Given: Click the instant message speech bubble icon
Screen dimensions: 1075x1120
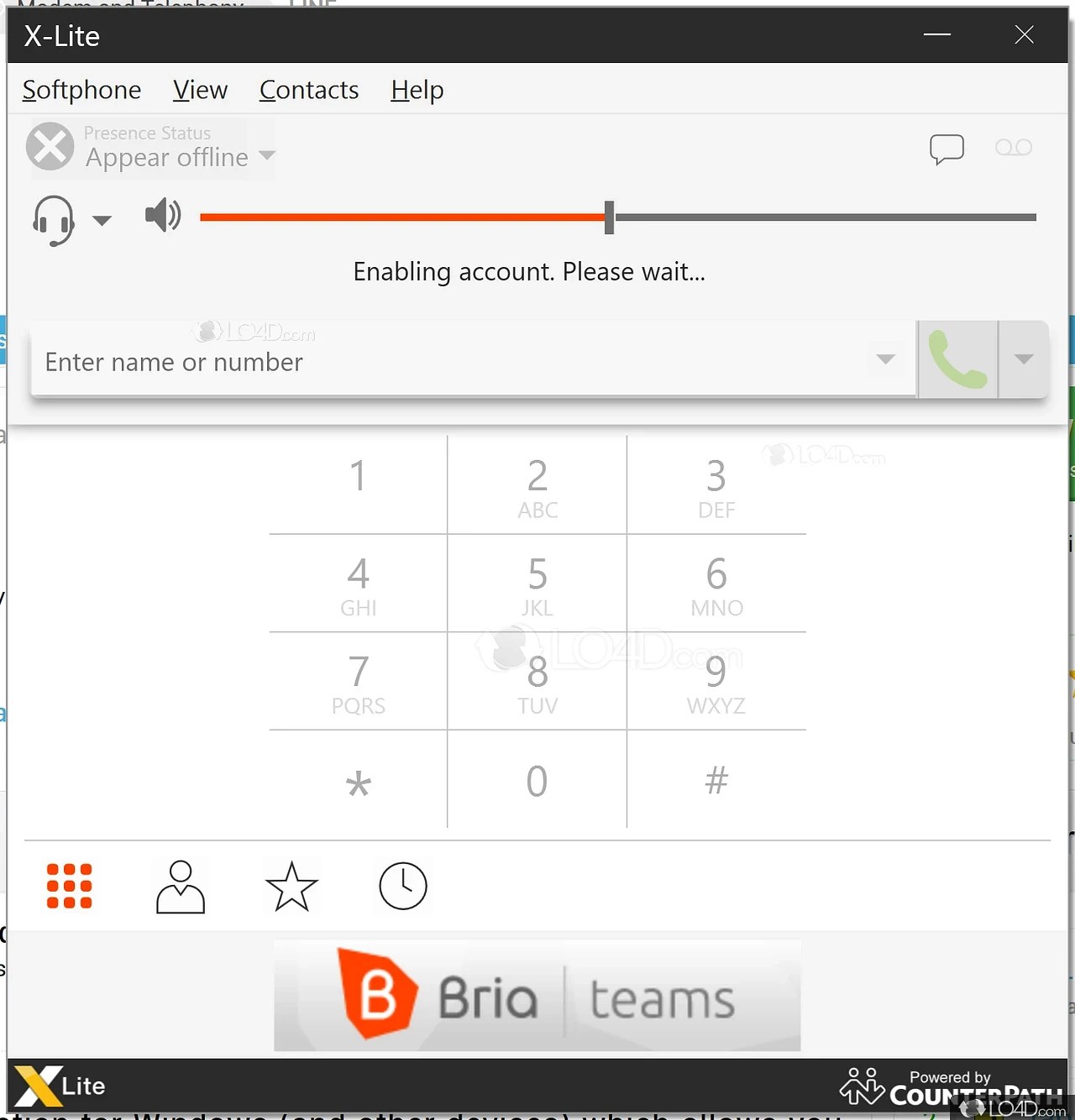Looking at the screenshot, I should [x=947, y=149].
